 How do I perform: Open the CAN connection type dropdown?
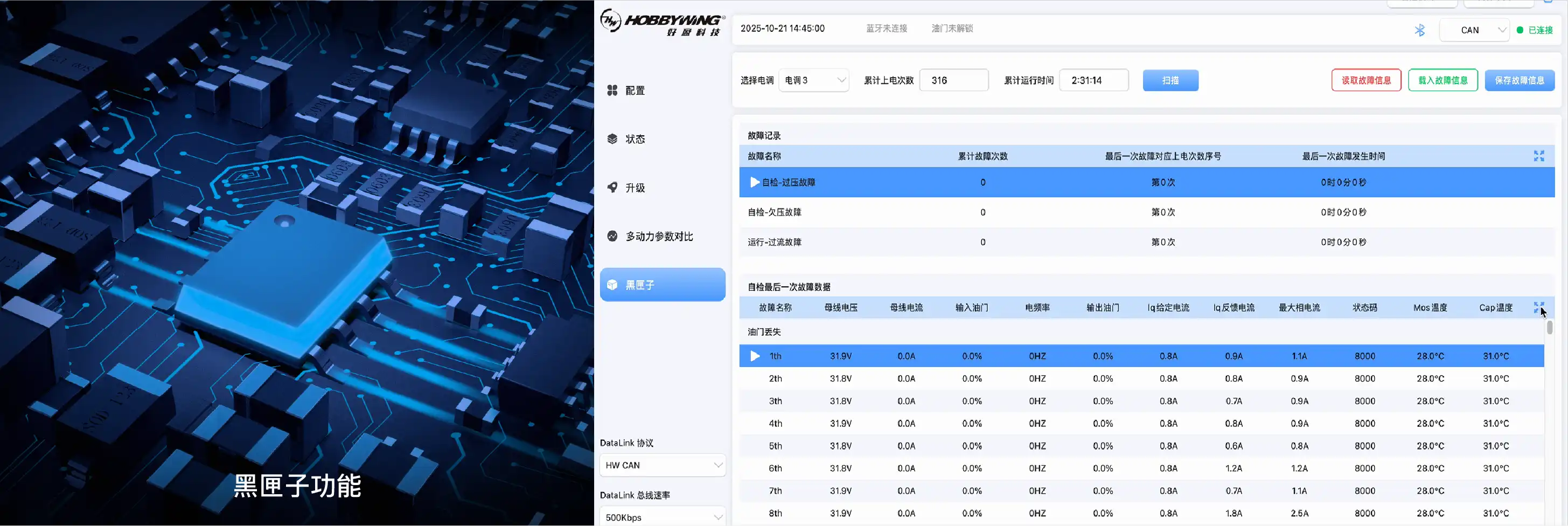click(x=1474, y=30)
